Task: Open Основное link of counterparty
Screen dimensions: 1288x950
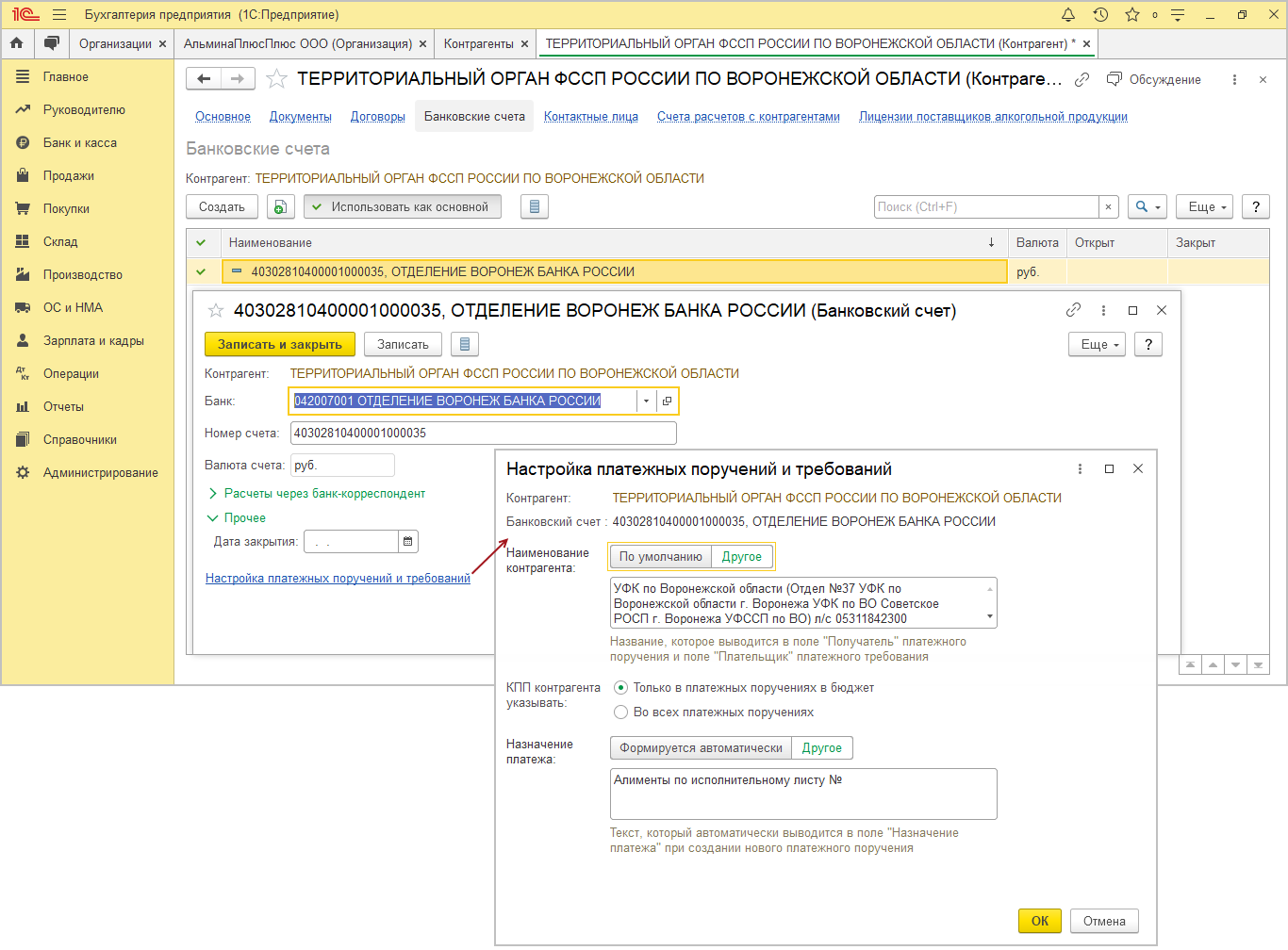Action: coord(223,117)
